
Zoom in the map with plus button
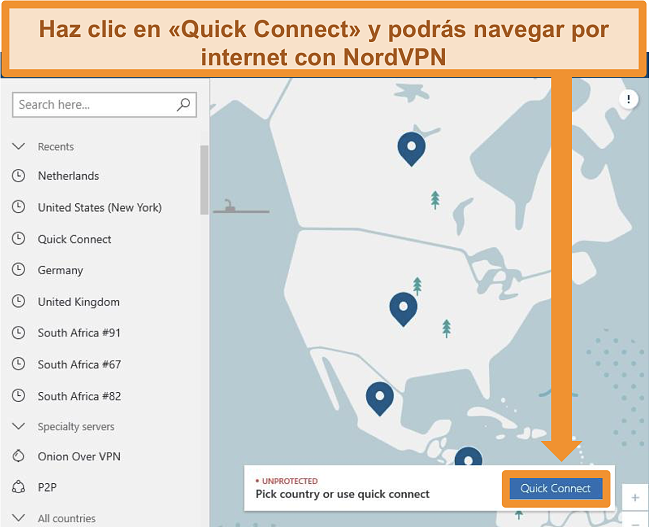(635, 497)
